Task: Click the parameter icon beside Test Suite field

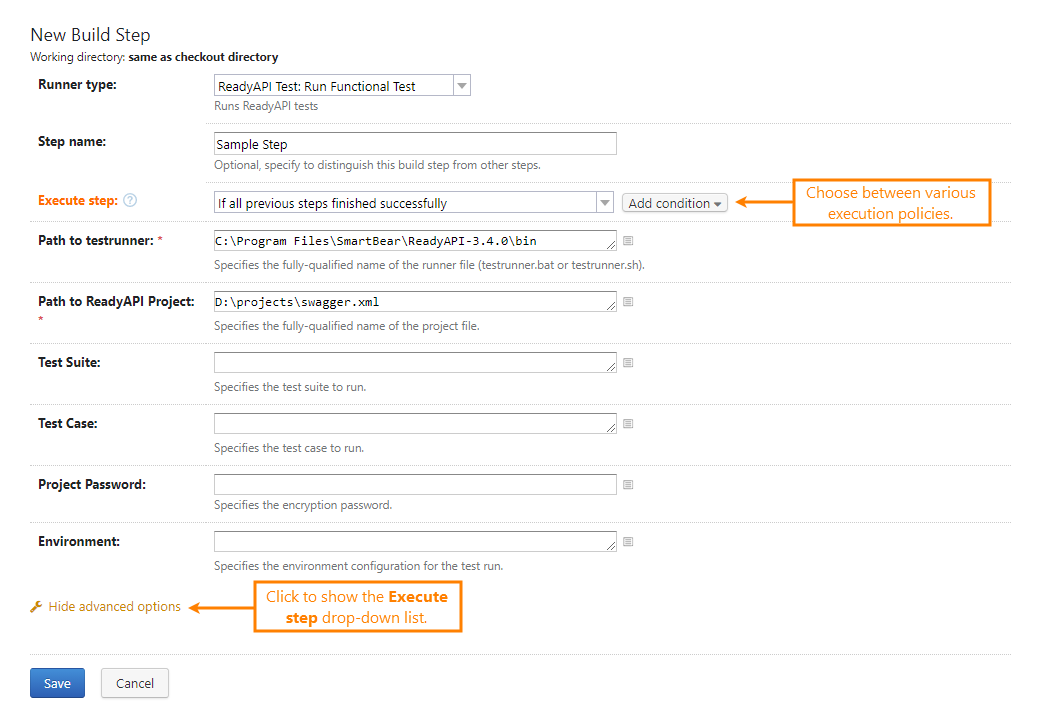Action: point(628,362)
